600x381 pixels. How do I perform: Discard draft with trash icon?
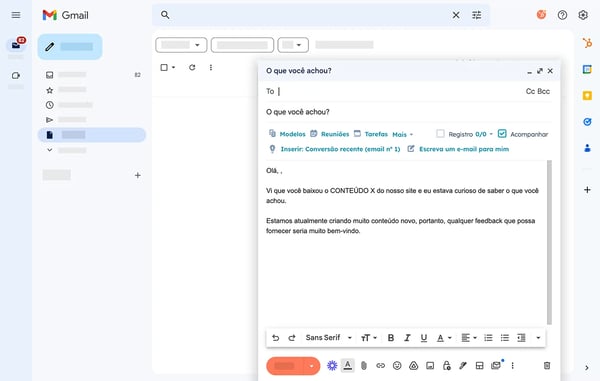click(547, 366)
